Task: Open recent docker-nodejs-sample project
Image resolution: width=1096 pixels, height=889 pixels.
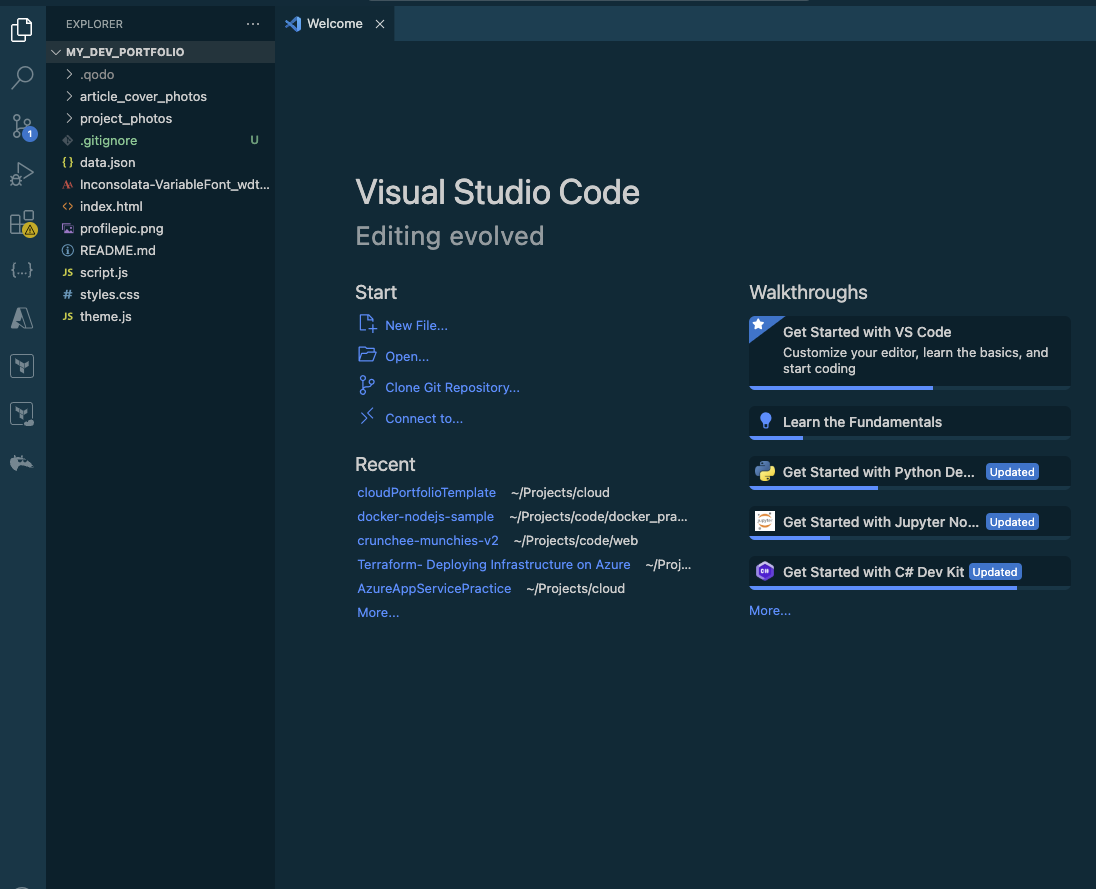Action: click(x=425, y=516)
